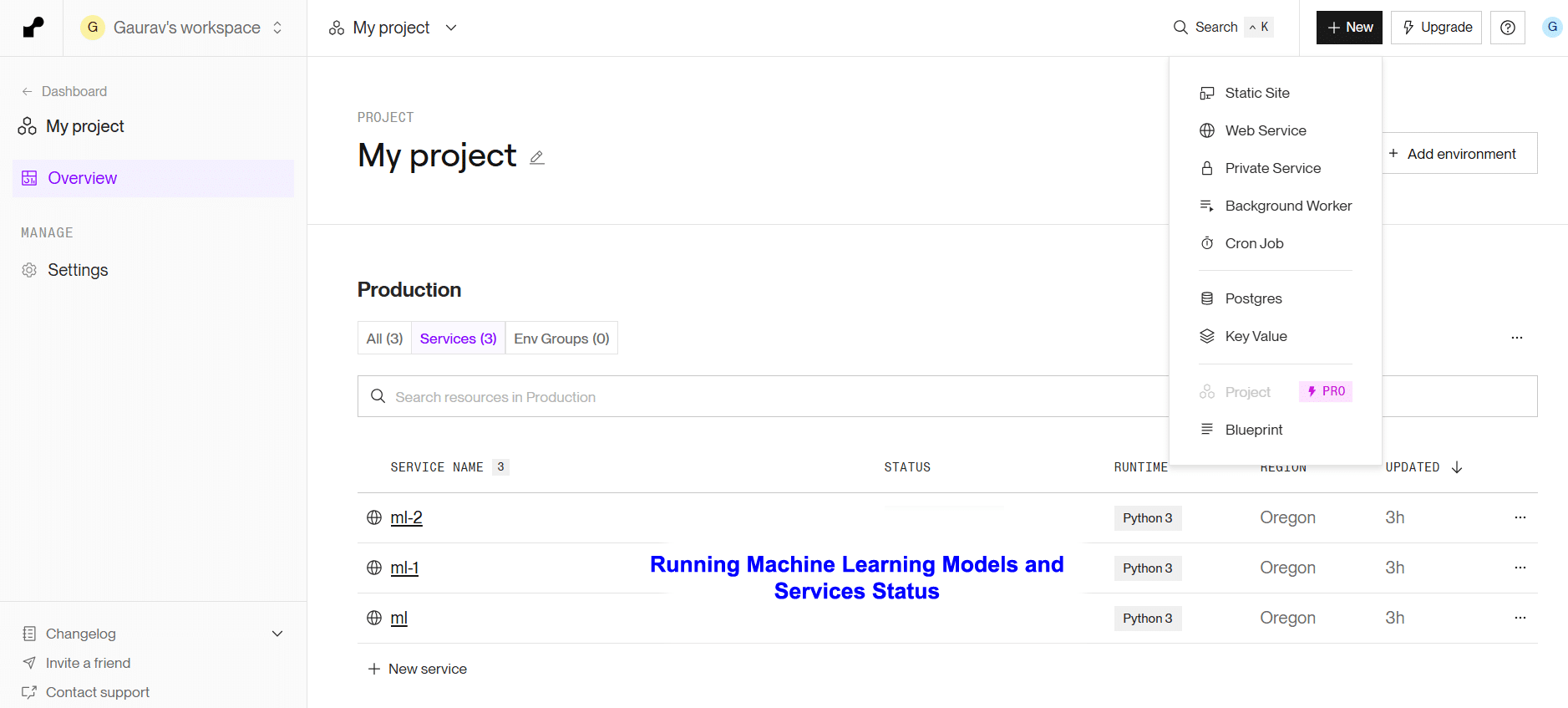Sort by the UPDATED column arrow
The height and width of the screenshot is (708, 1568).
tap(1457, 467)
